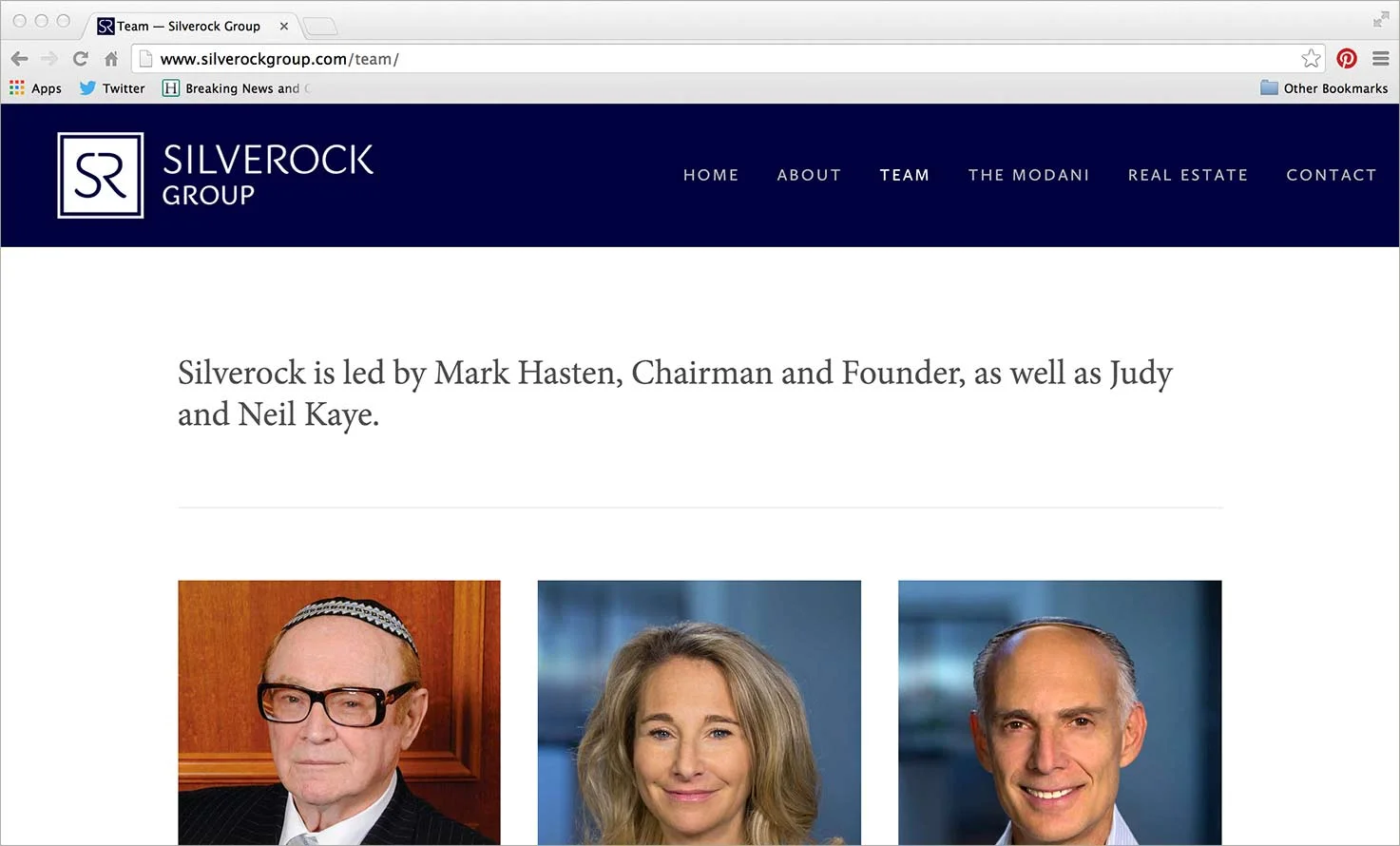Click photo of smiling bald man
This screenshot has height=846, width=1400.
(1060, 713)
